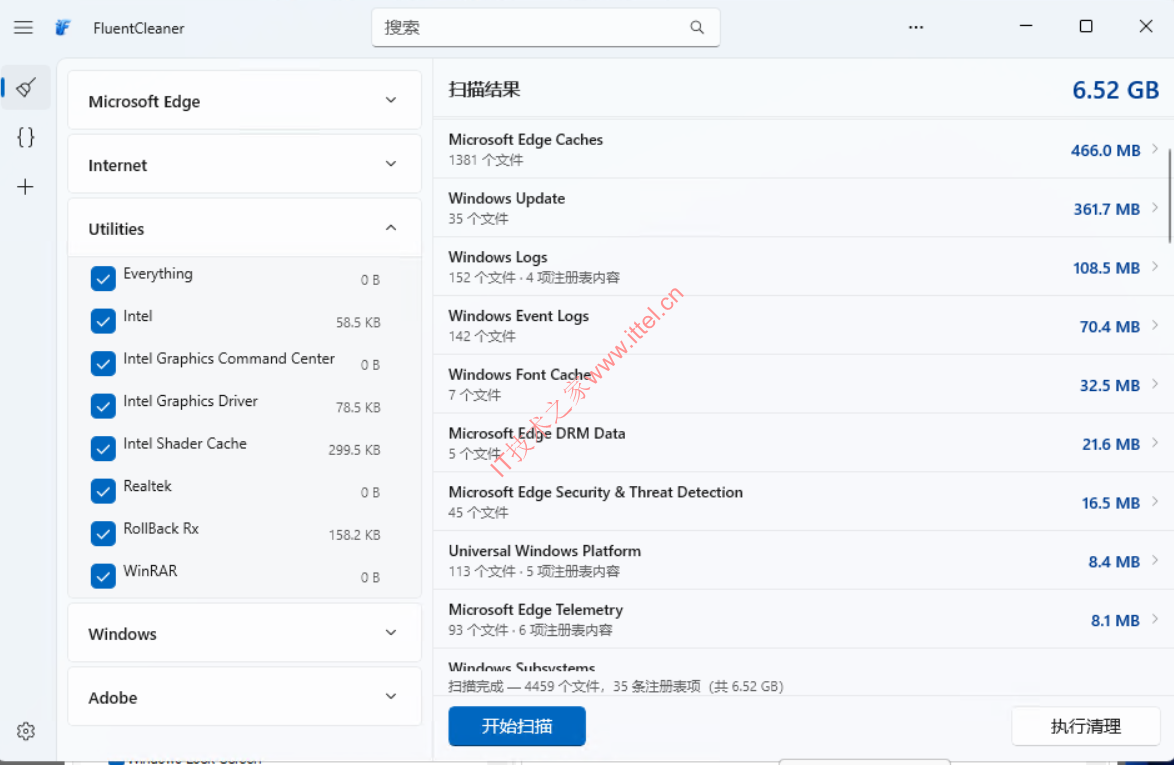Screen dimensions: 1174x765
Task: Uncheck the Realtek checkbox
Action: [x=103, y=491]
